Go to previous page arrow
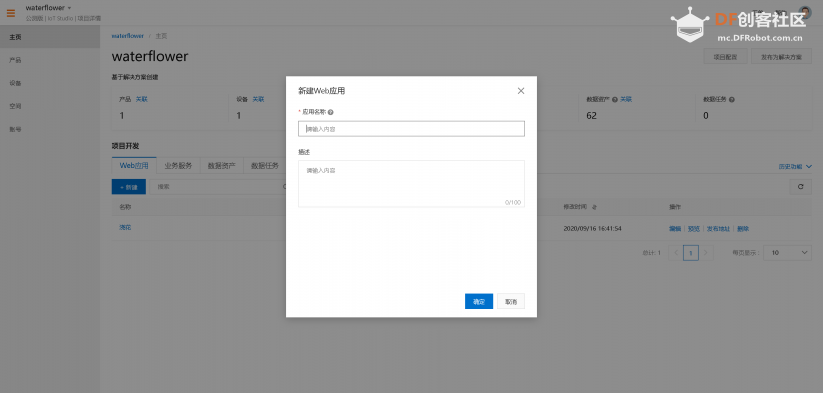 pos(676,253)
